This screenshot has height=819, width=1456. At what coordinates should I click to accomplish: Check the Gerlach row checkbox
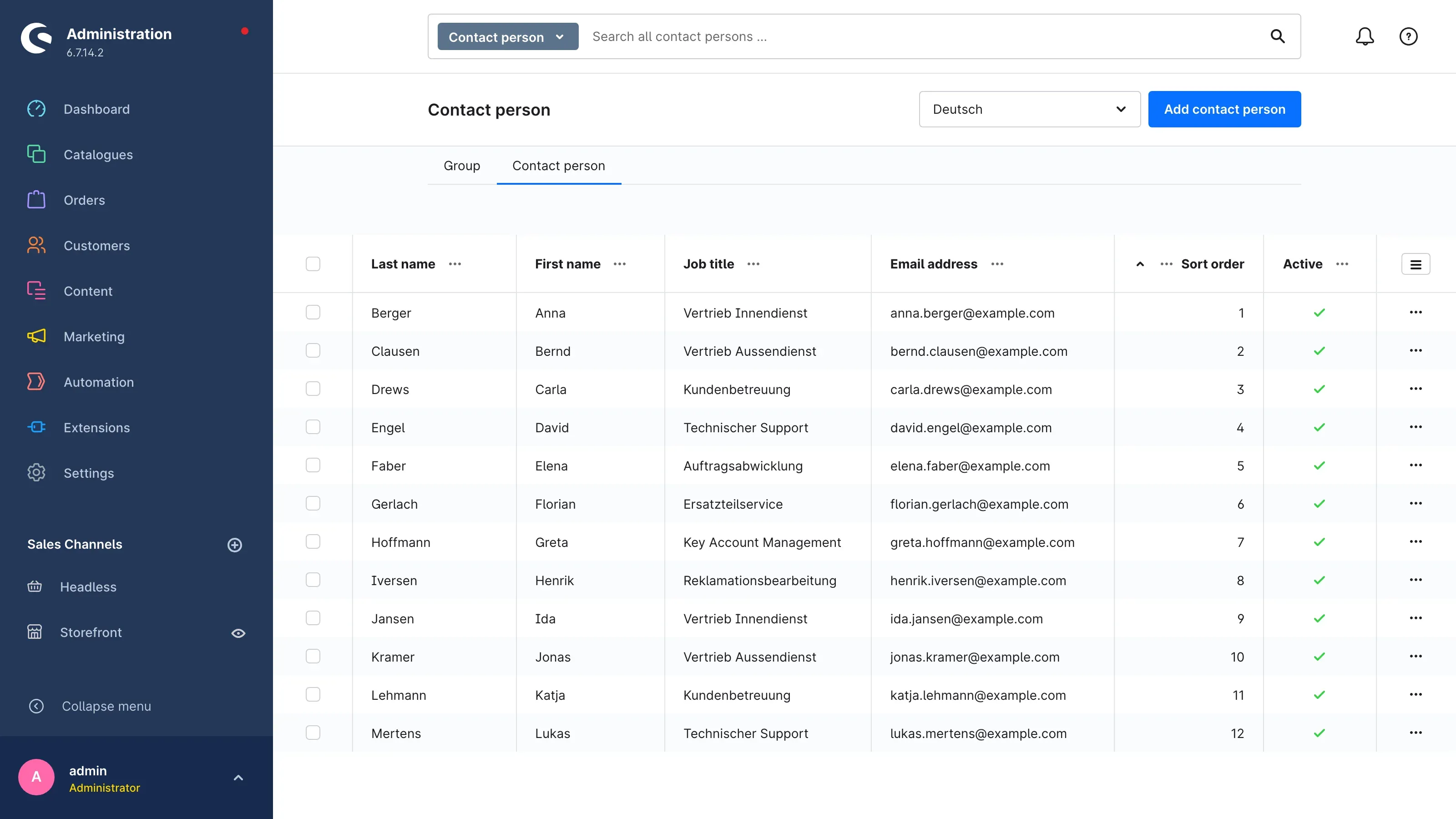(x=313, y=504)
